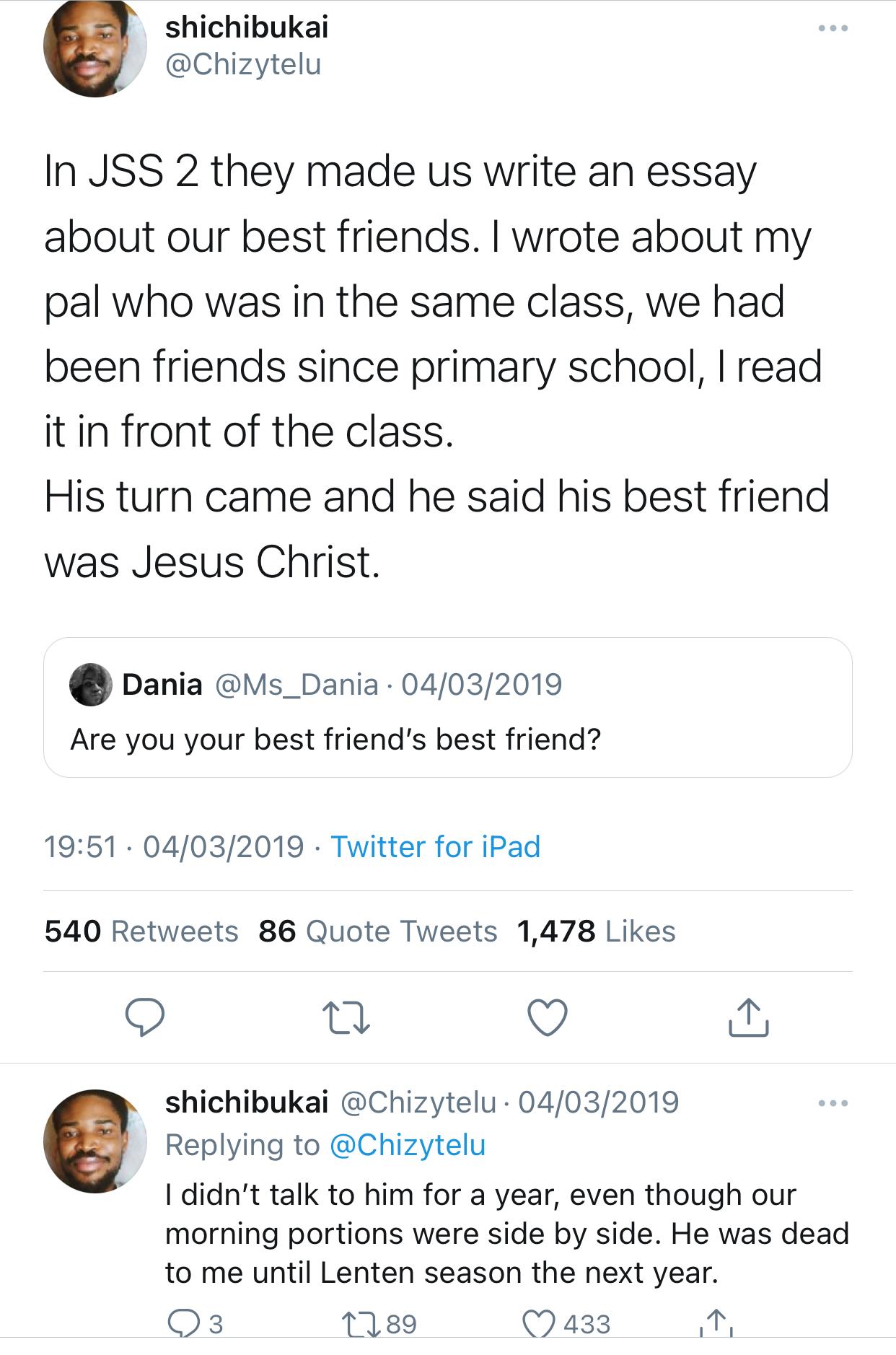Screen dimensions: 896x1355
Task: Share the follow-up reply tweet
Action: point(715,1323)
